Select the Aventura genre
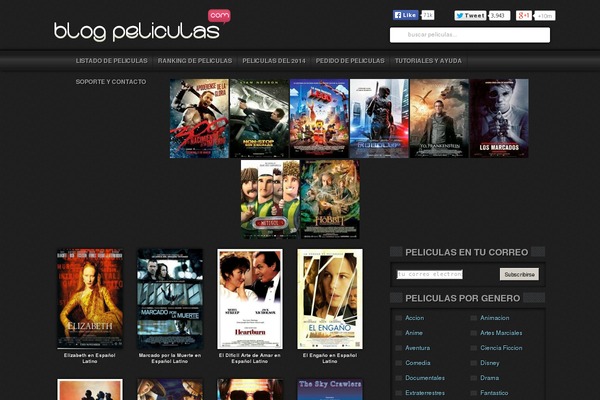Image resolution: width=600 pixels, height=400 pixels. [417, 348]
